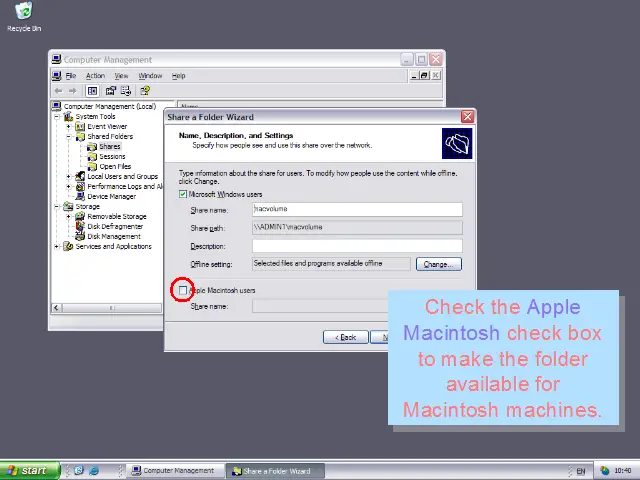Click the Change... offline setting button
The height and width of the screenshot is (480, 640).
[x=439, y=264]
